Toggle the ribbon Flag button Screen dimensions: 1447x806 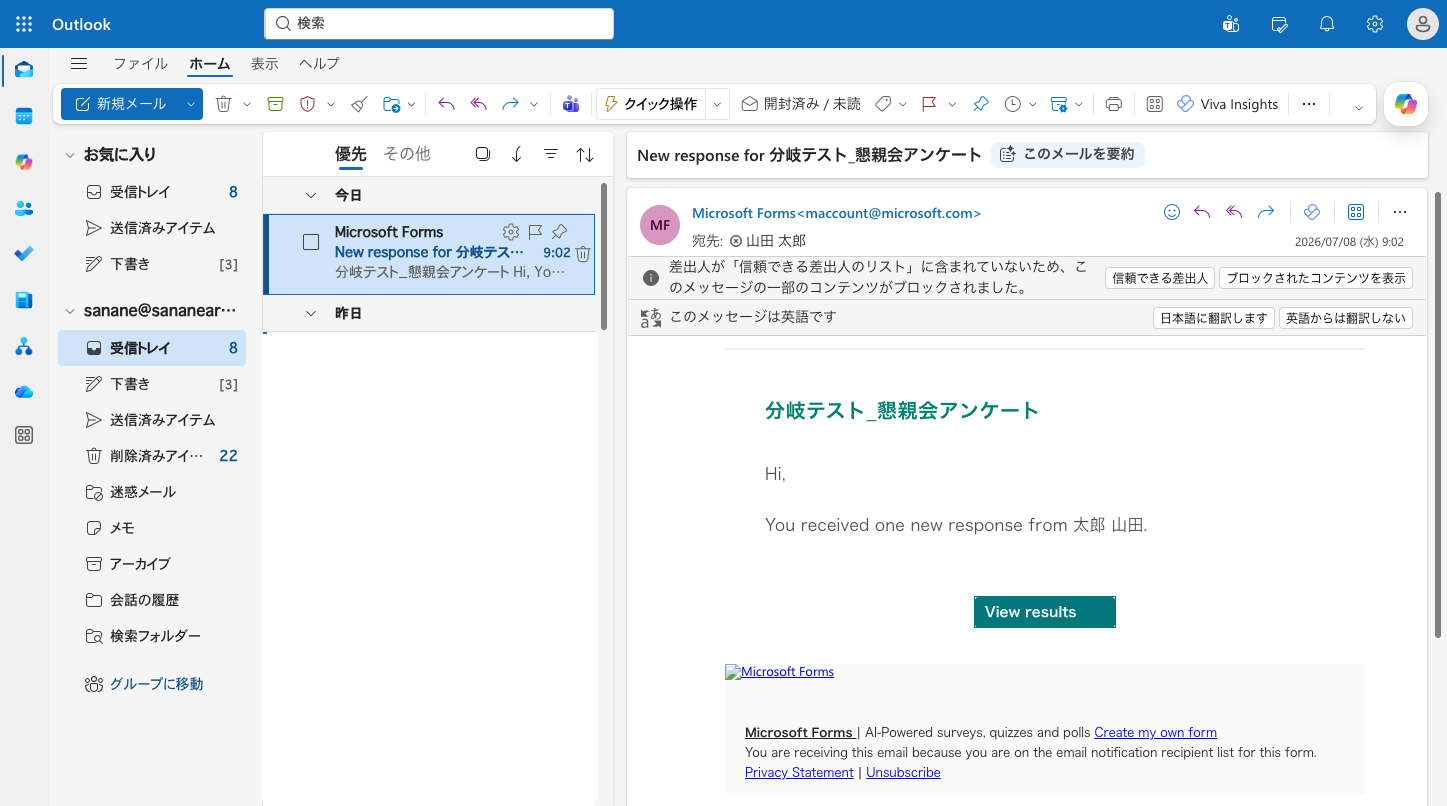click(x=929, y=104)
